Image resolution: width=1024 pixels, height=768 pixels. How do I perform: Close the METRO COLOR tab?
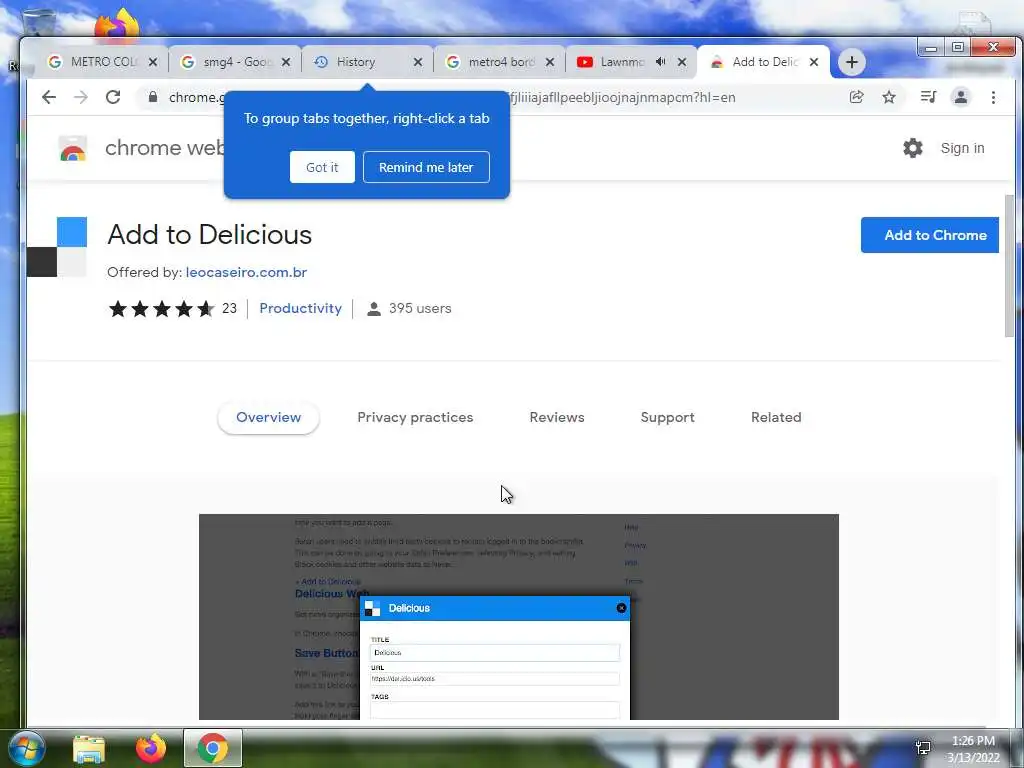click(153, 62)
